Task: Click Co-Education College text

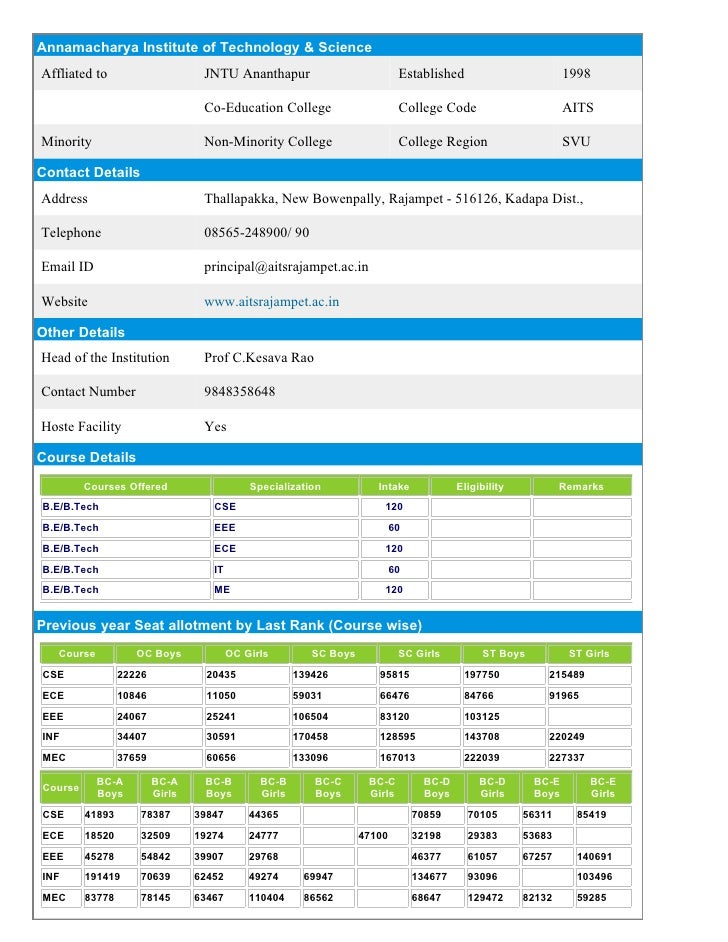Action: pyautogui.click(x=268, y=108)
